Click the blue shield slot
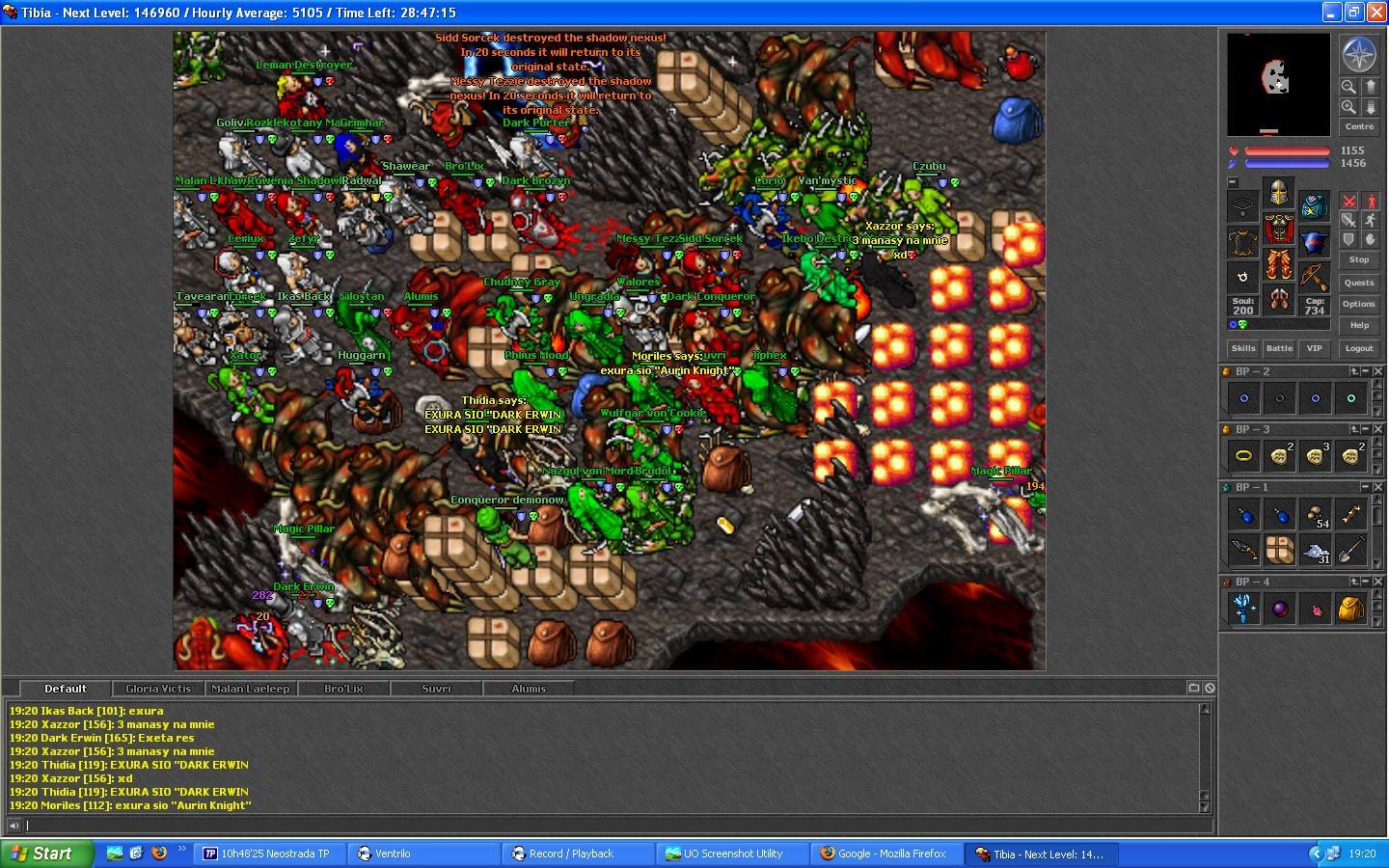 pos(1315,242)
